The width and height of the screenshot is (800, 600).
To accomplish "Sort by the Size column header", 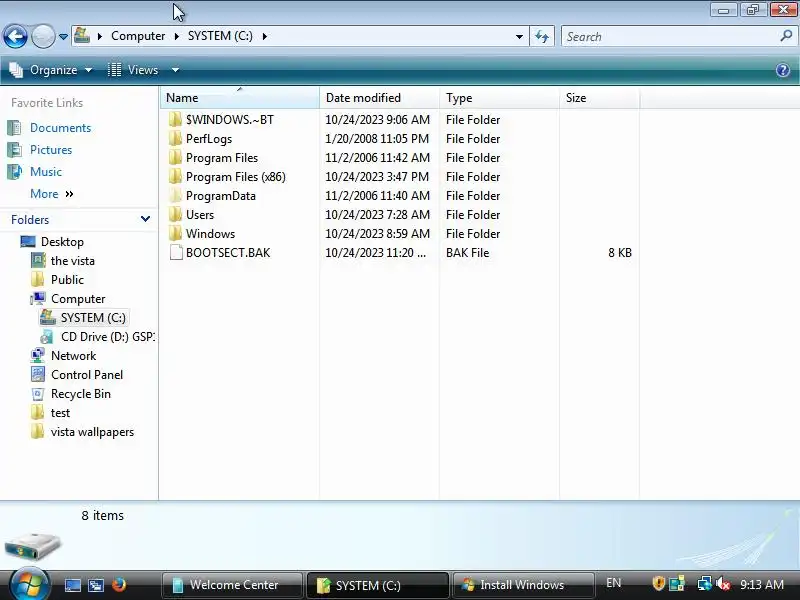I will [x=599, y=97].
